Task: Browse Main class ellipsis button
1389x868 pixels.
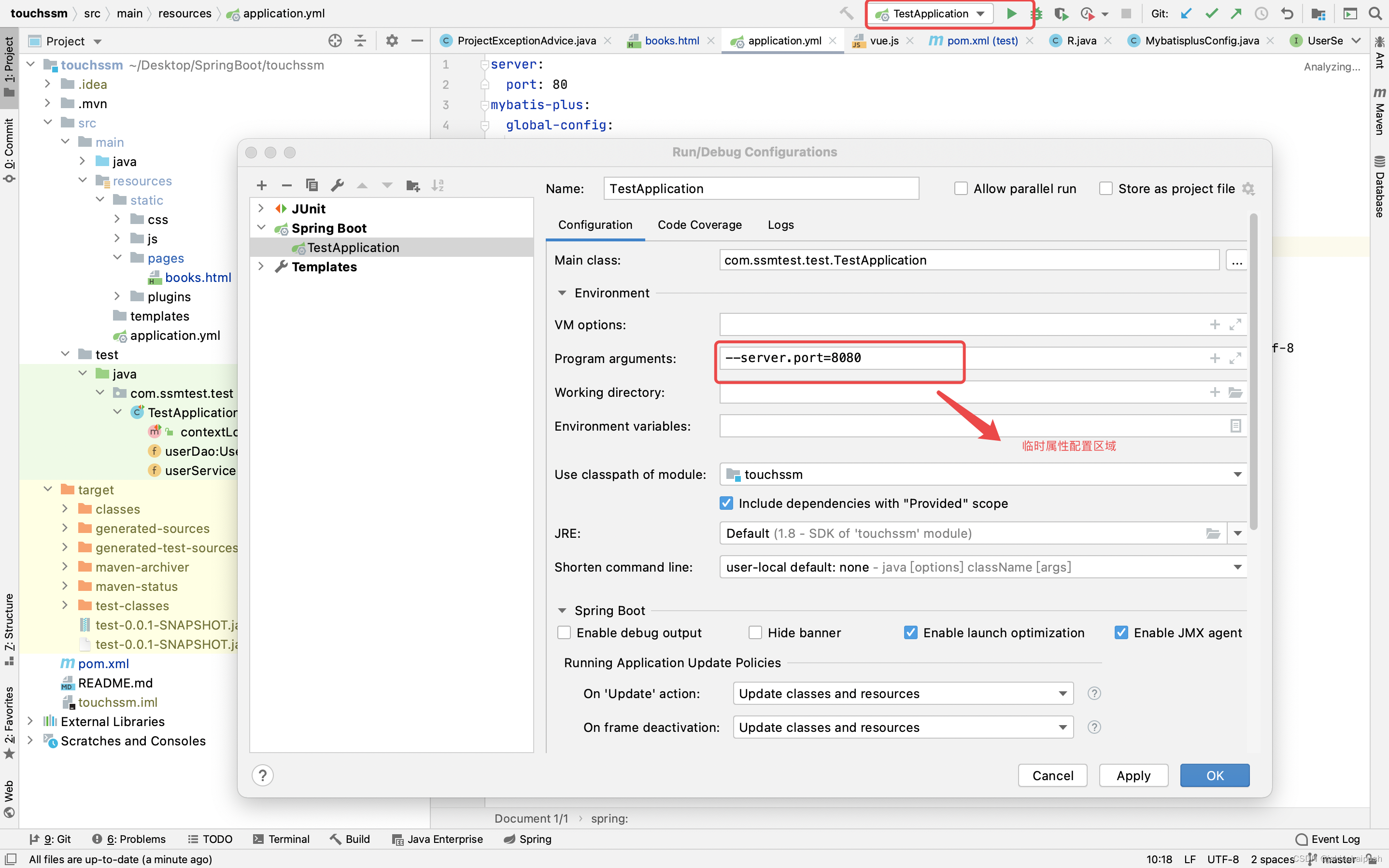Action: click(1236, 260)
